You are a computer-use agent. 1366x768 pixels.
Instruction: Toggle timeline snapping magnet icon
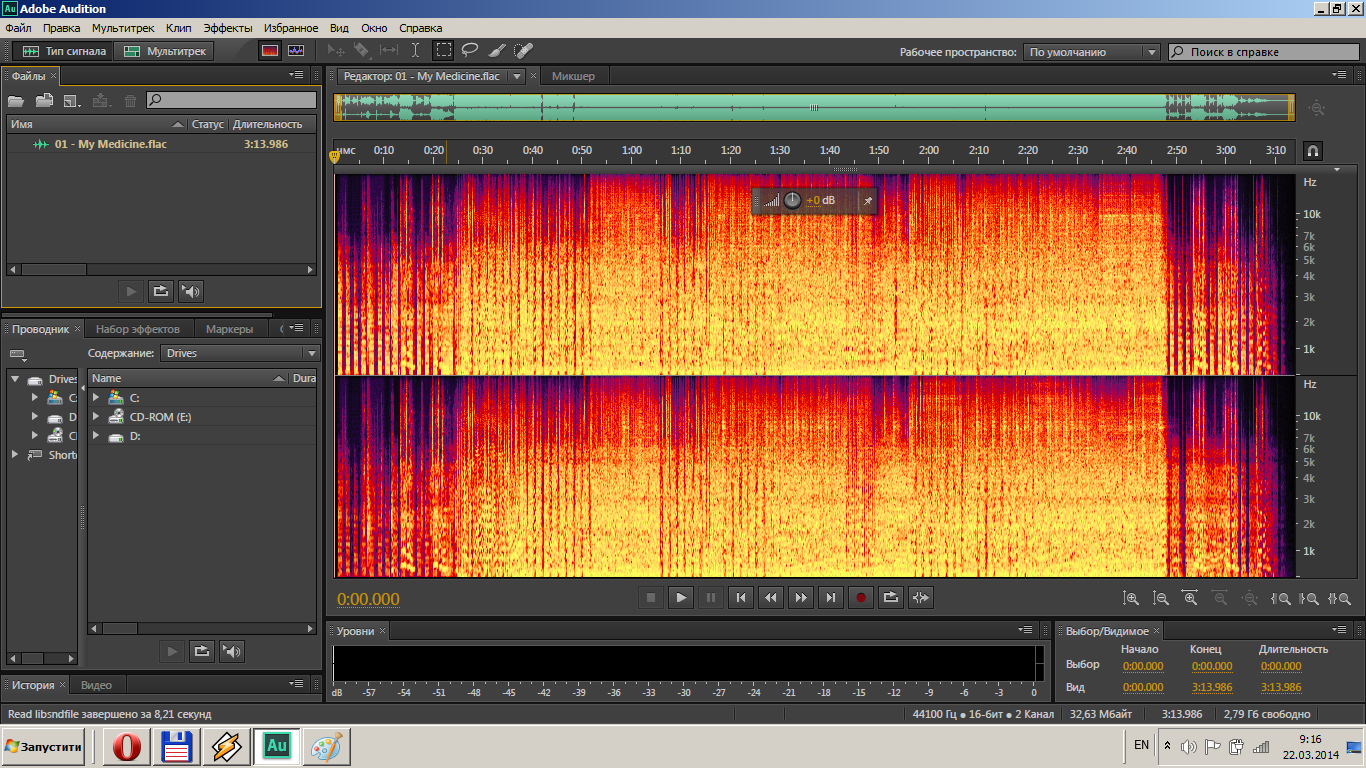pos(1313,151)
